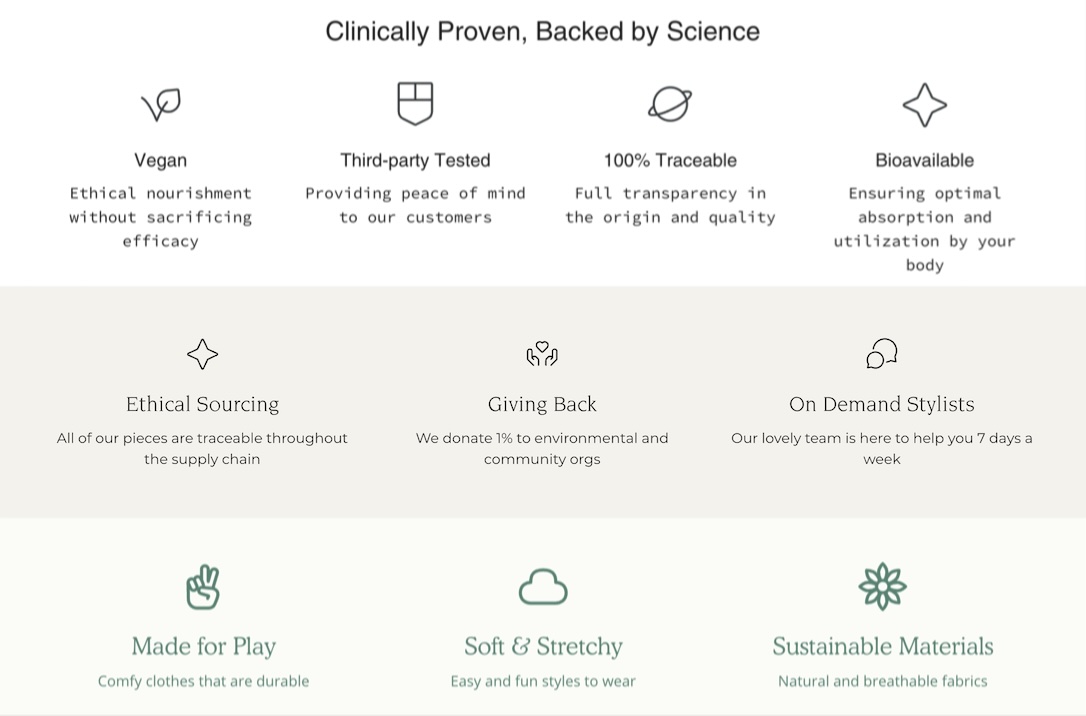1086x716 pixels.
Task: Click the shield icon above Third-party Tested
Action: click(415, 103)
